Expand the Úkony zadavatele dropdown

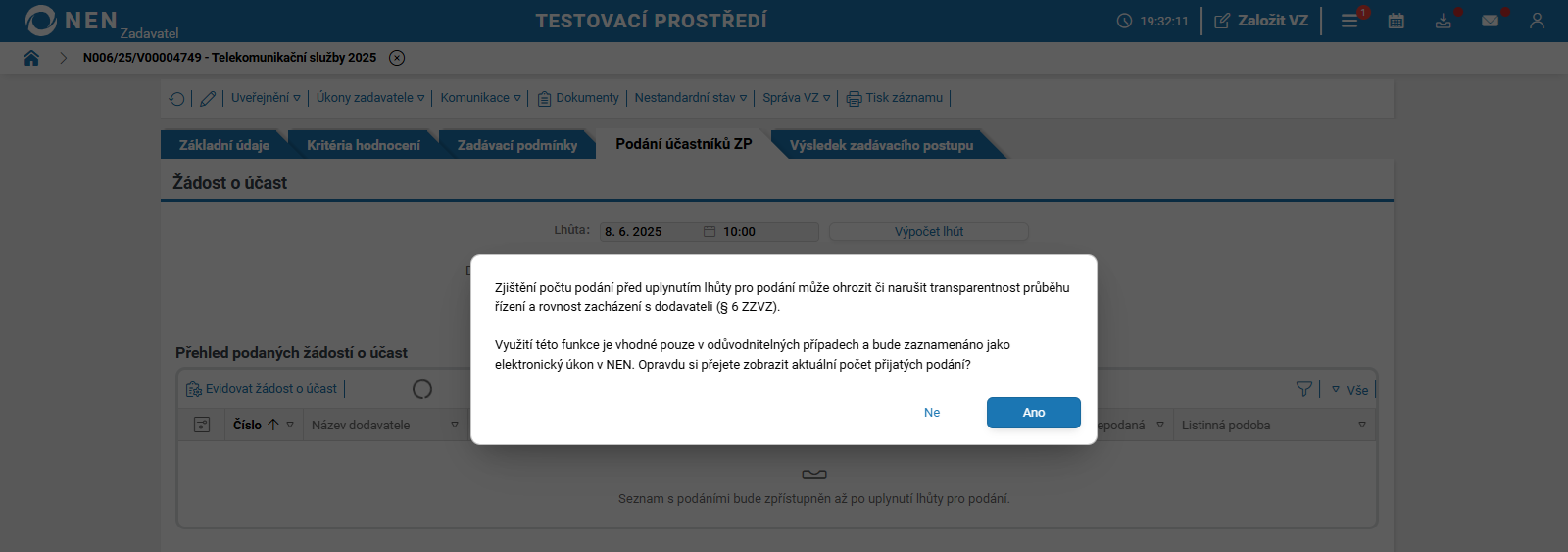tap(370, 98)
